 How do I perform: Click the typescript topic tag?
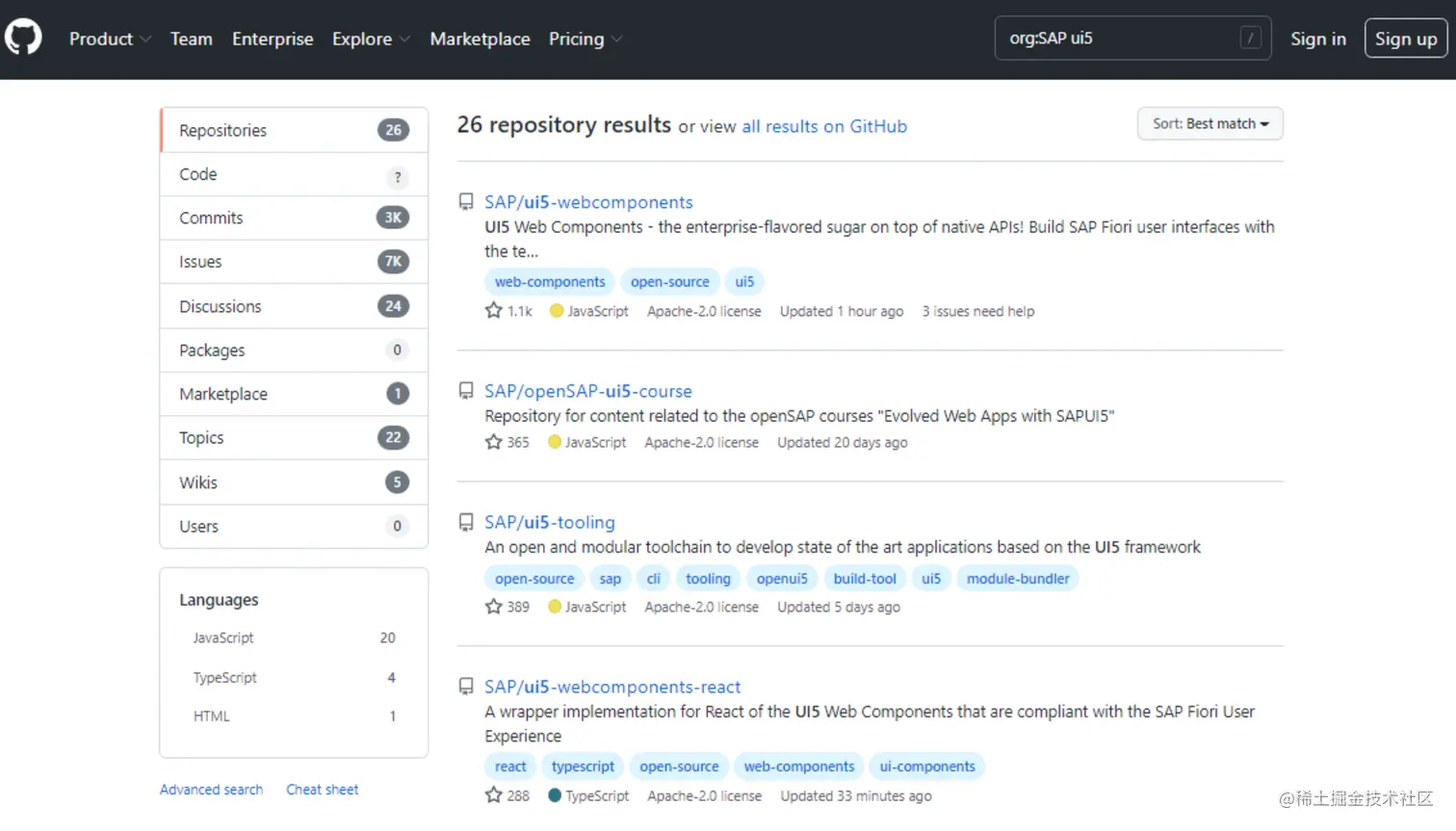coord(583,766)
